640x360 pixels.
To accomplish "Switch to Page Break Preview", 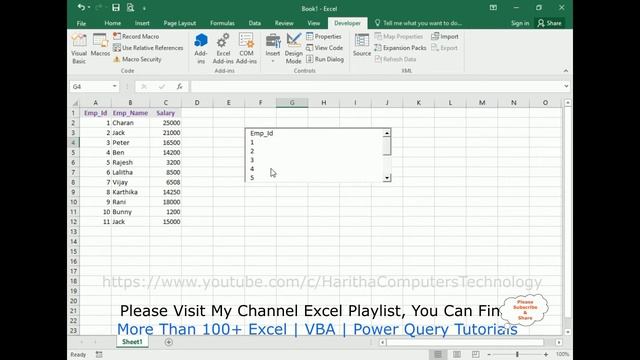I will tap(475, 354).
